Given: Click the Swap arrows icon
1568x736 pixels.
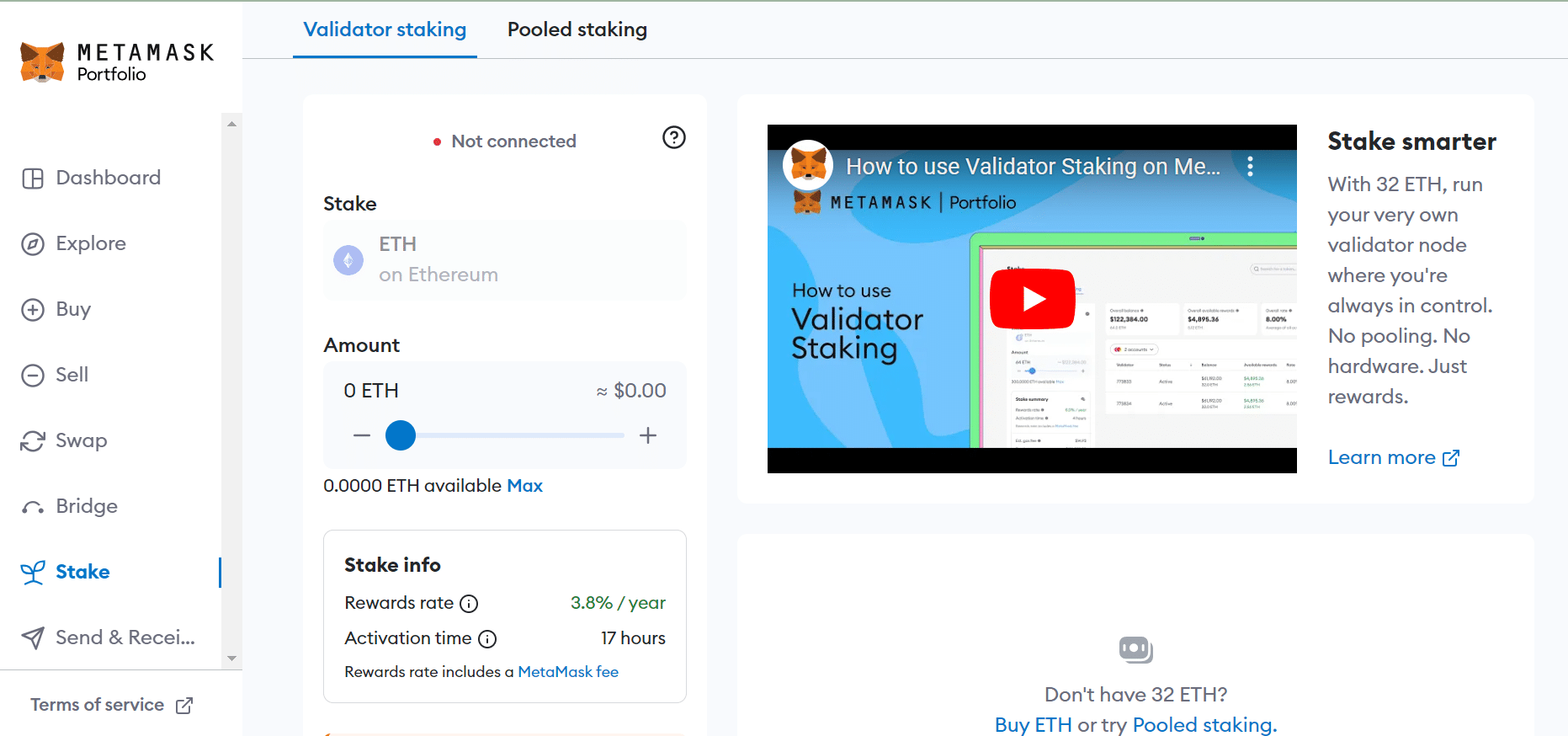Looking at the screenshot, I should pyautogui.click(x=33, y=441).
